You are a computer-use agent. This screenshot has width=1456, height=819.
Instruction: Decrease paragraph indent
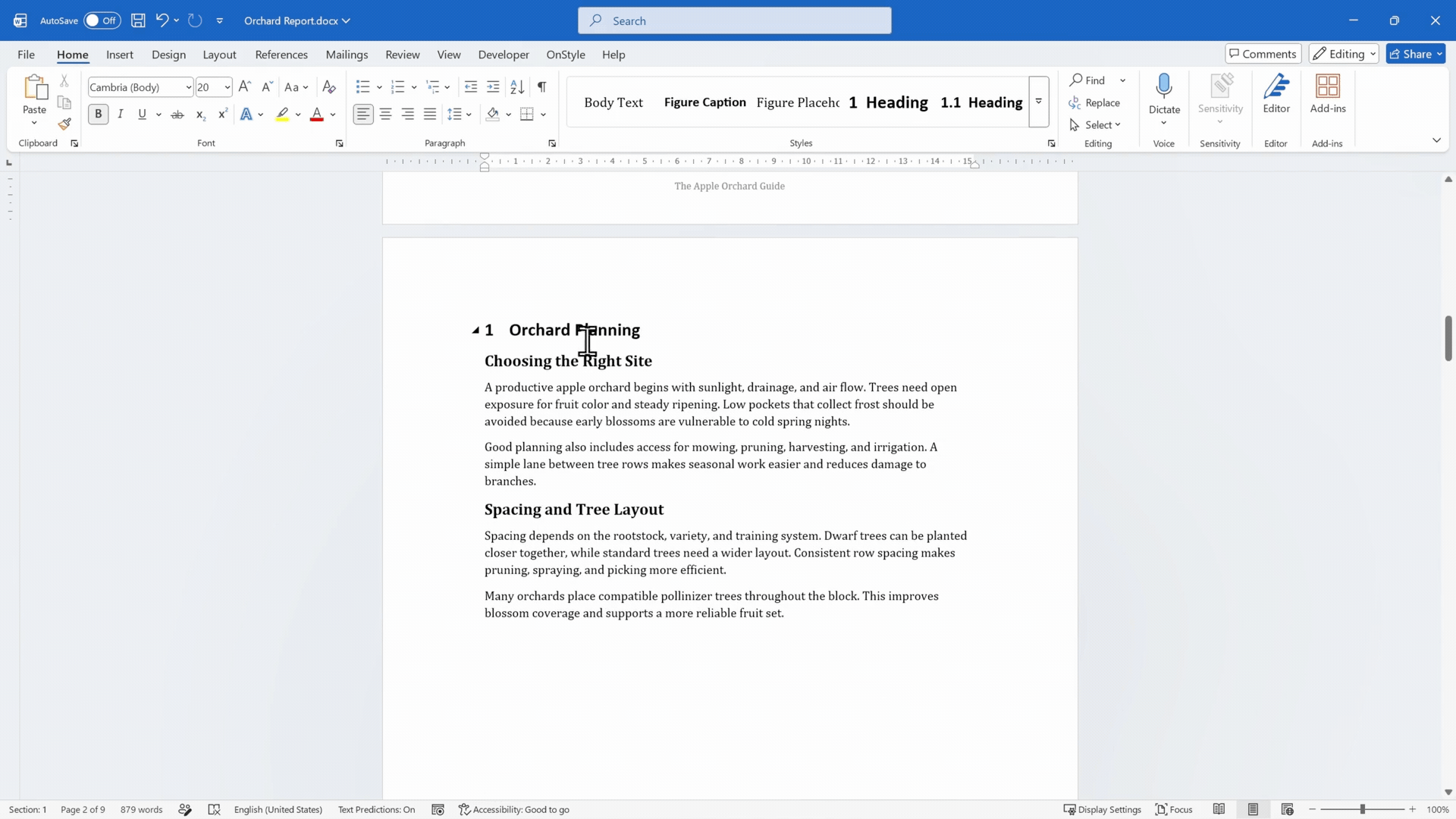coord(471,87)
